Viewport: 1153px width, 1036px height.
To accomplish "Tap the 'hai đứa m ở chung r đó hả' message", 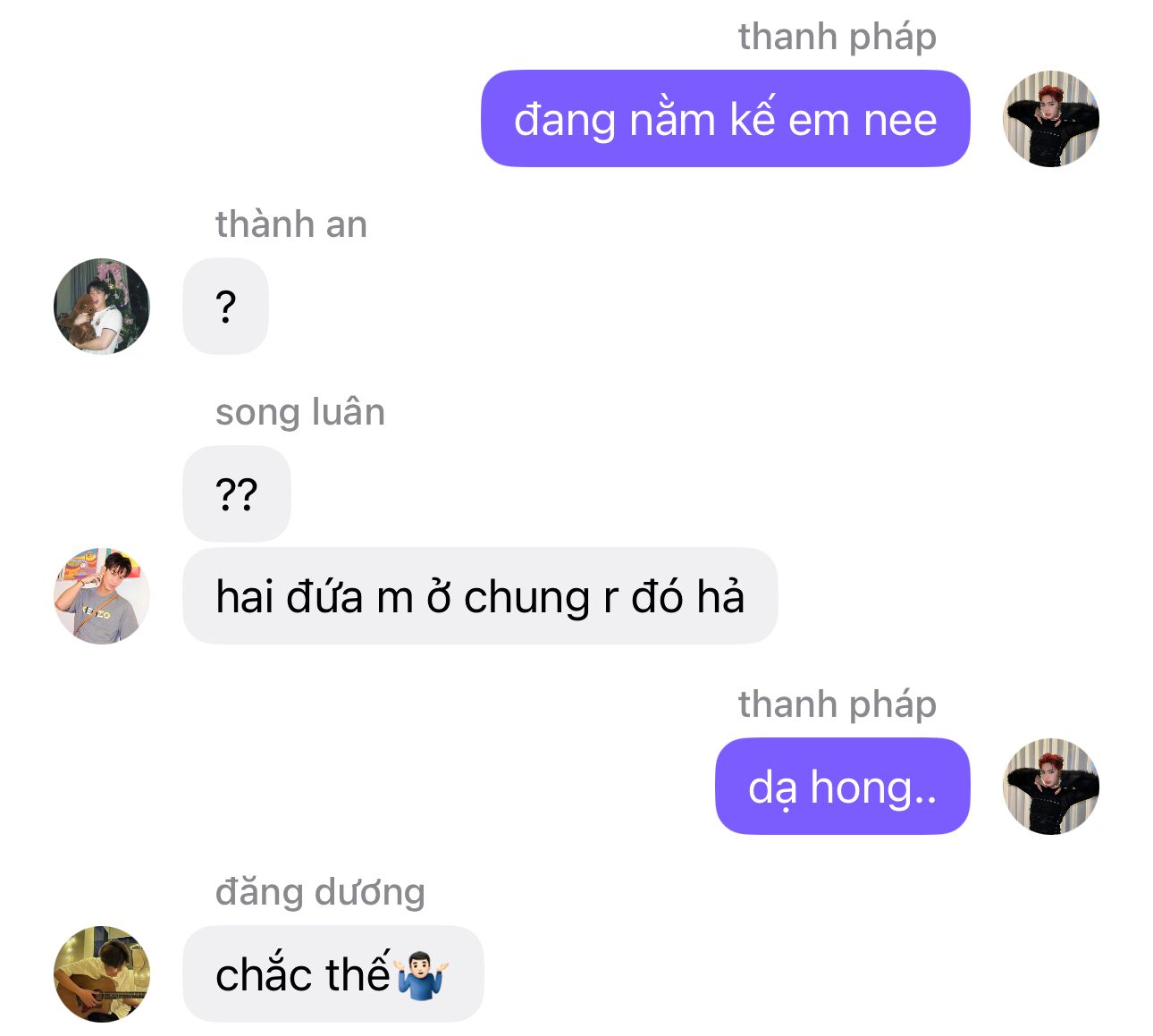I will pyautogui.click(x=480, y=596).
